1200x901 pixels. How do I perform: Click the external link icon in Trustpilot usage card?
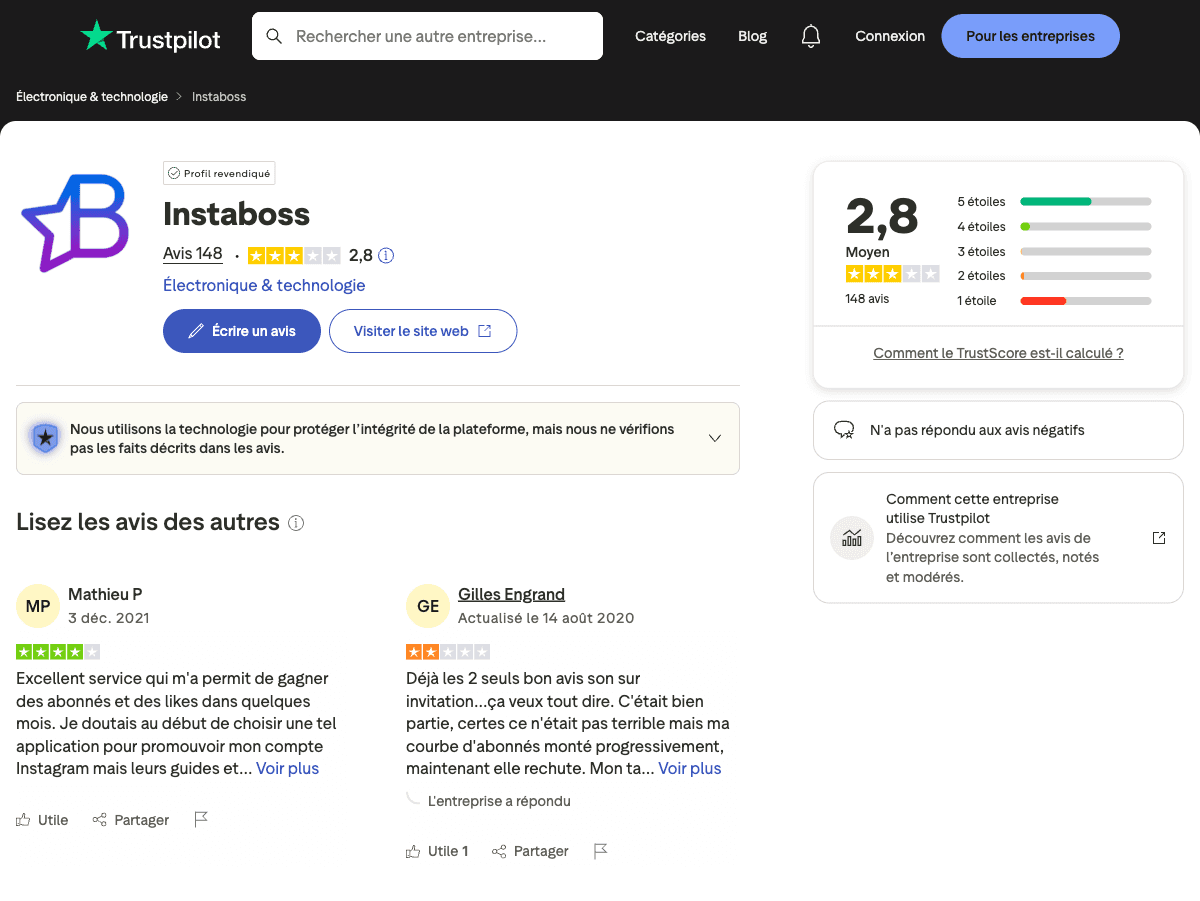click(x=1159, y=538)
